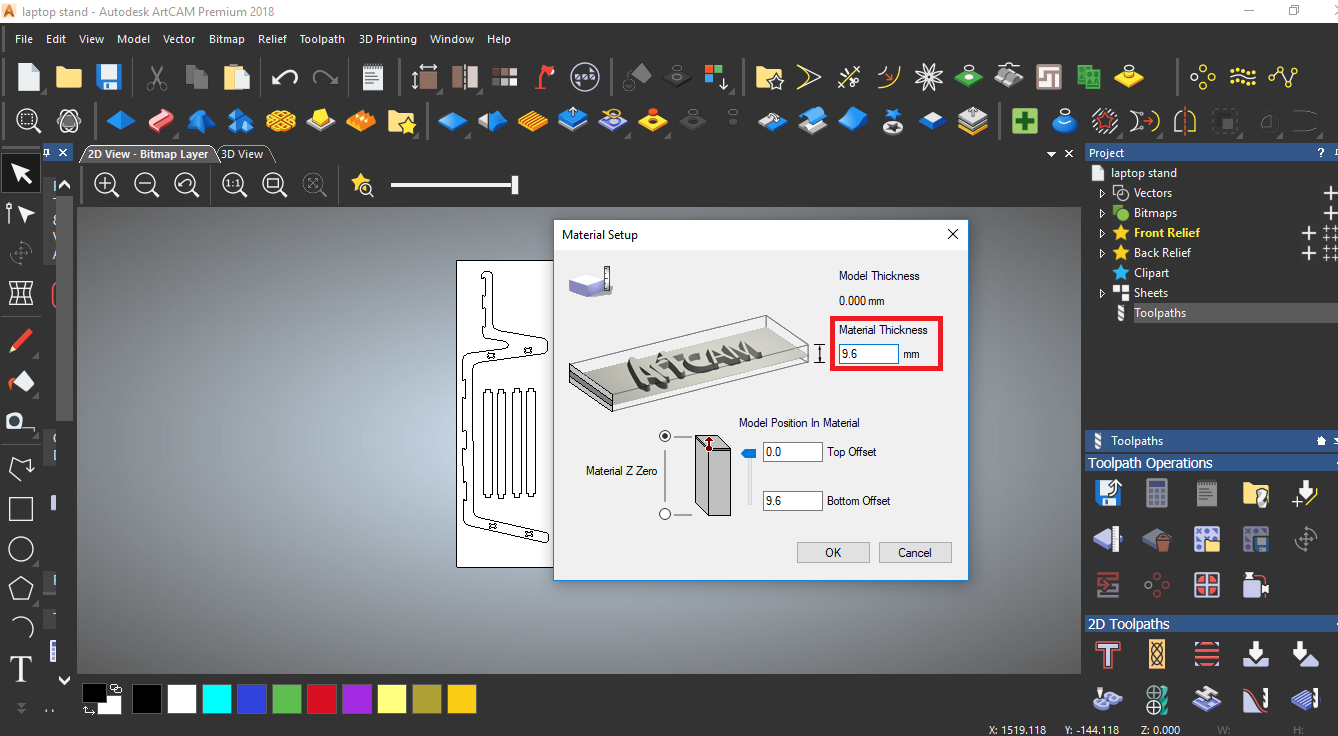Open the Relief menu
Viewport: 1338px width, 736px height.
(x=272, y=39)
